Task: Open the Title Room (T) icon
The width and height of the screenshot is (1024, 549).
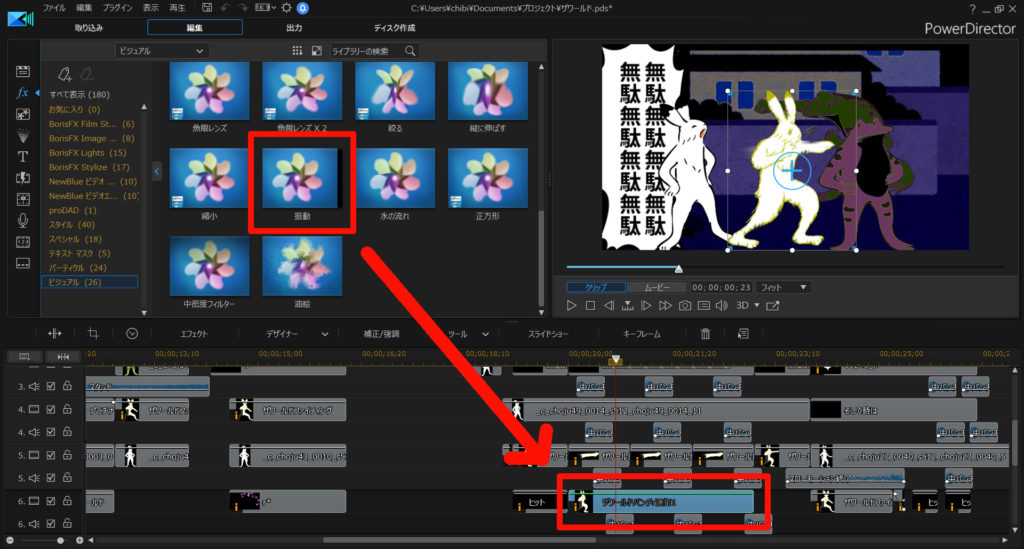Action: coord(23,157)
